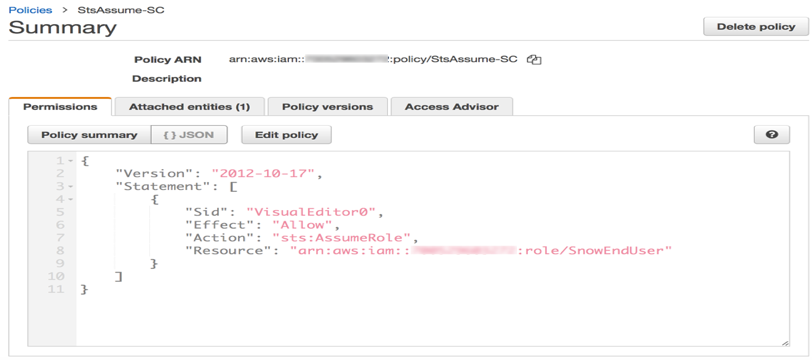Click the role/SnowEndUser resource value

(481, 251)
